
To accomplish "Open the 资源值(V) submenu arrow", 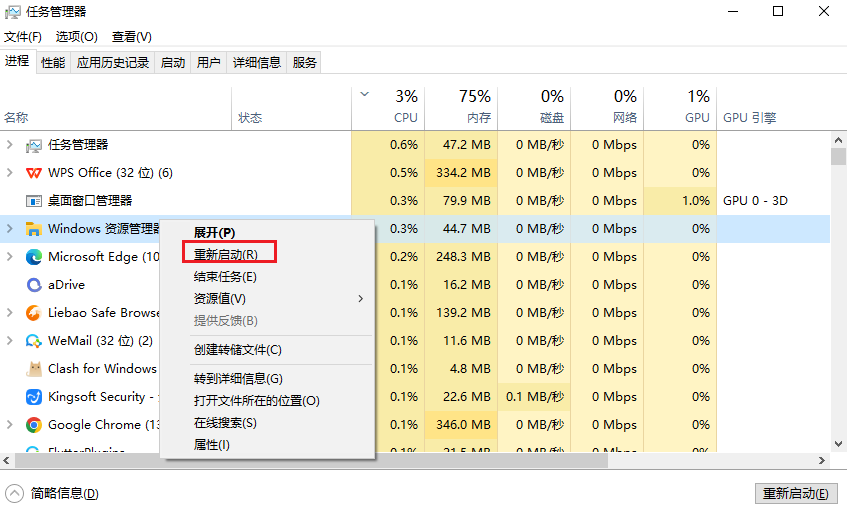I will pos(360,299).
